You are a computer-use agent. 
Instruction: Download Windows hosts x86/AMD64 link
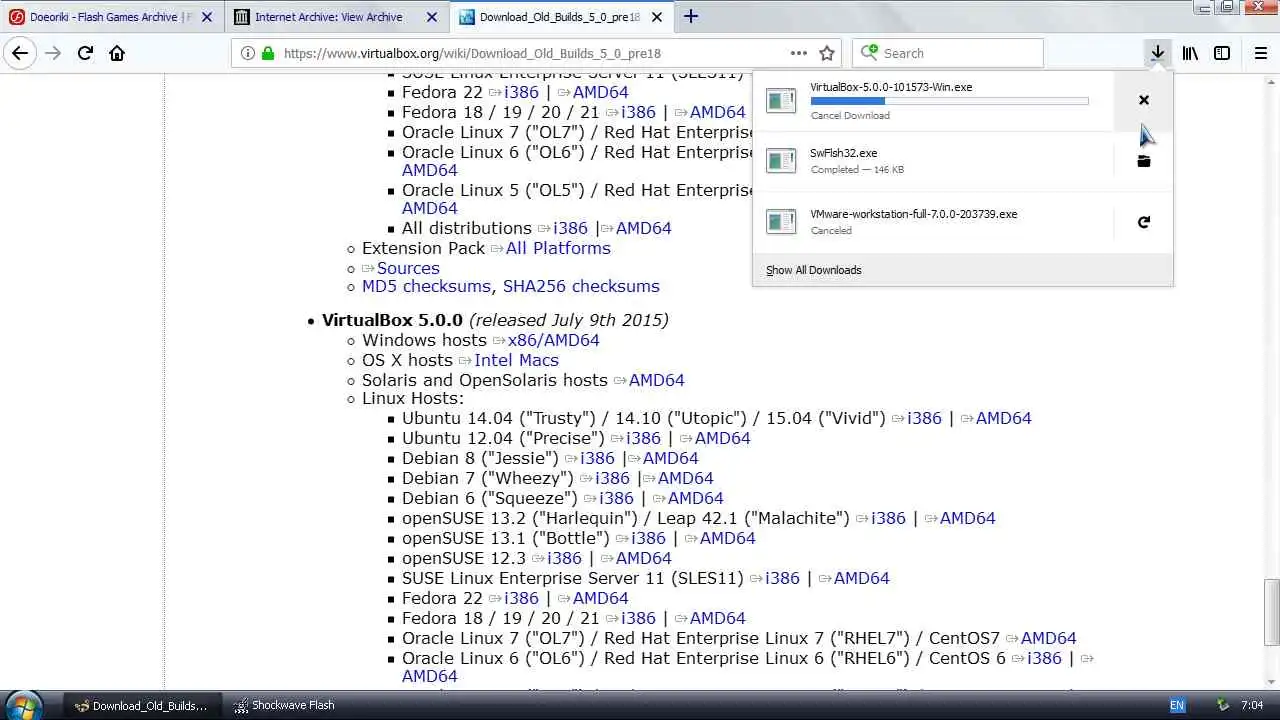tap(554, 340)
